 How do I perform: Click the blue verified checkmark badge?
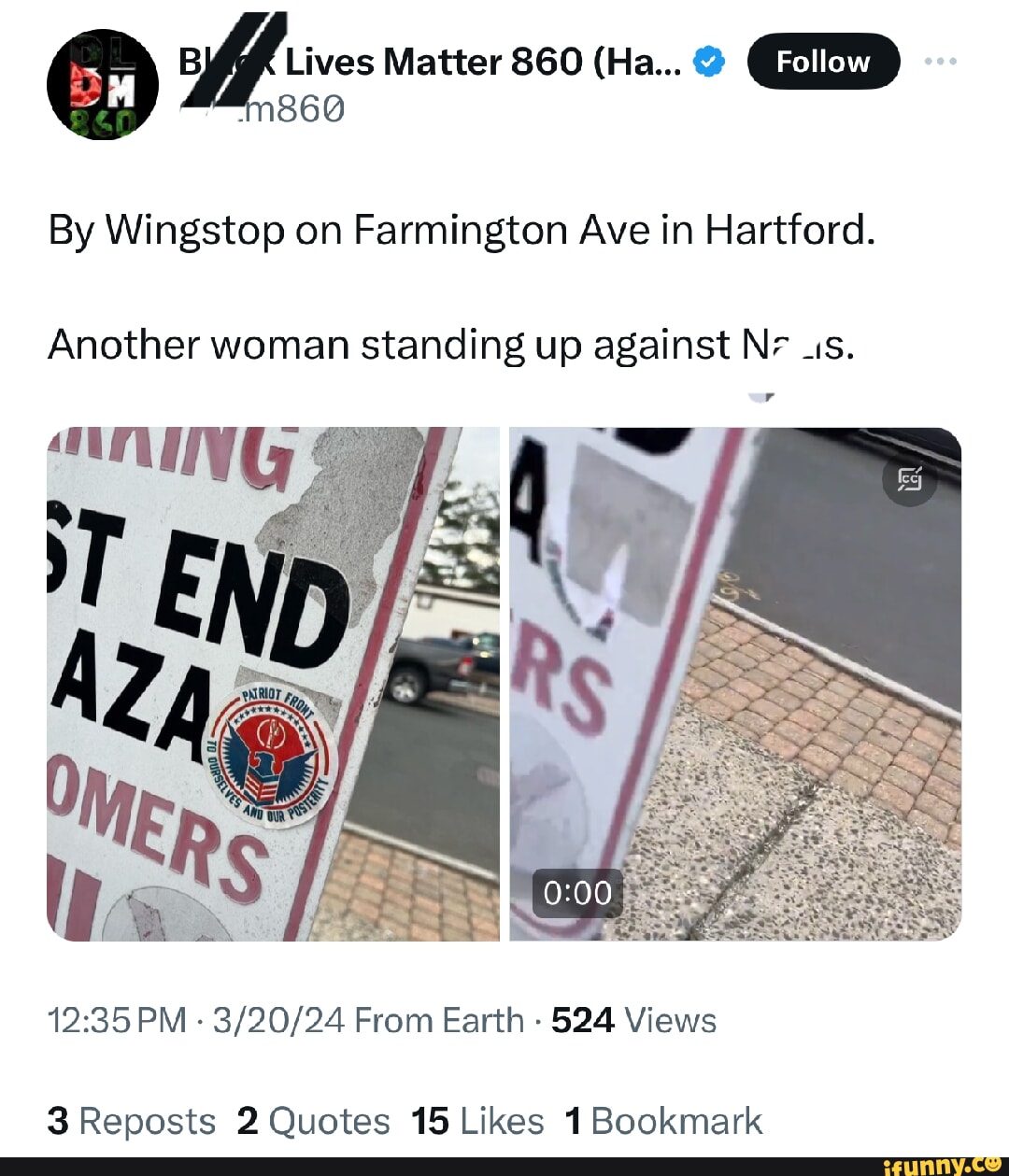tap(710, 63)
